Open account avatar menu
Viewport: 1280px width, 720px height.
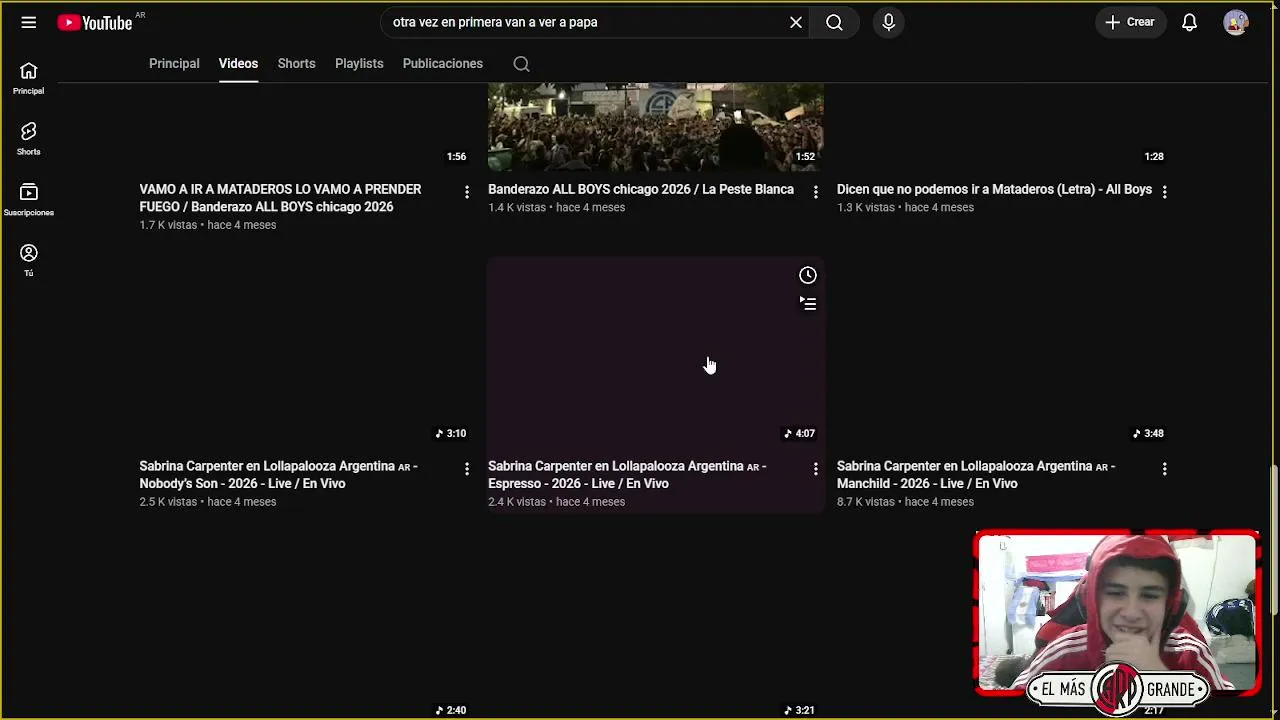click(x=1236, y=22)
